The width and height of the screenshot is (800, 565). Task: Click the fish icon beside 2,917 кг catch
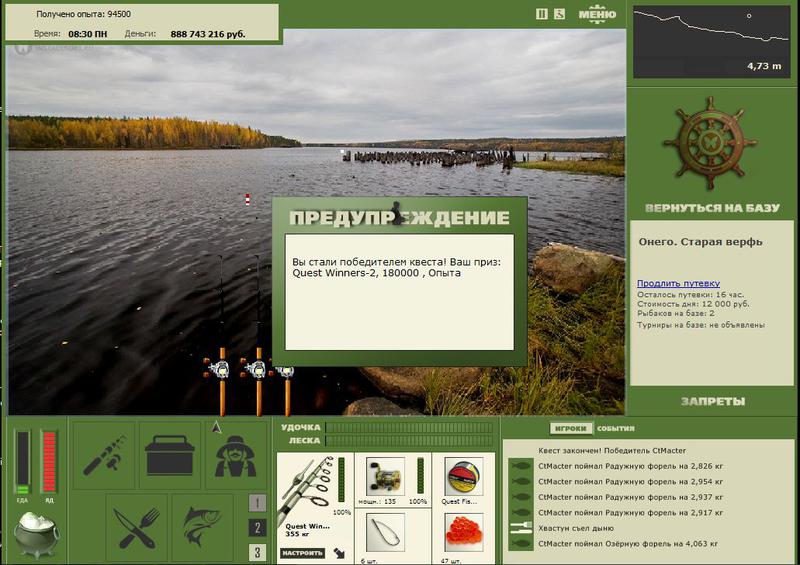[520, 512]
